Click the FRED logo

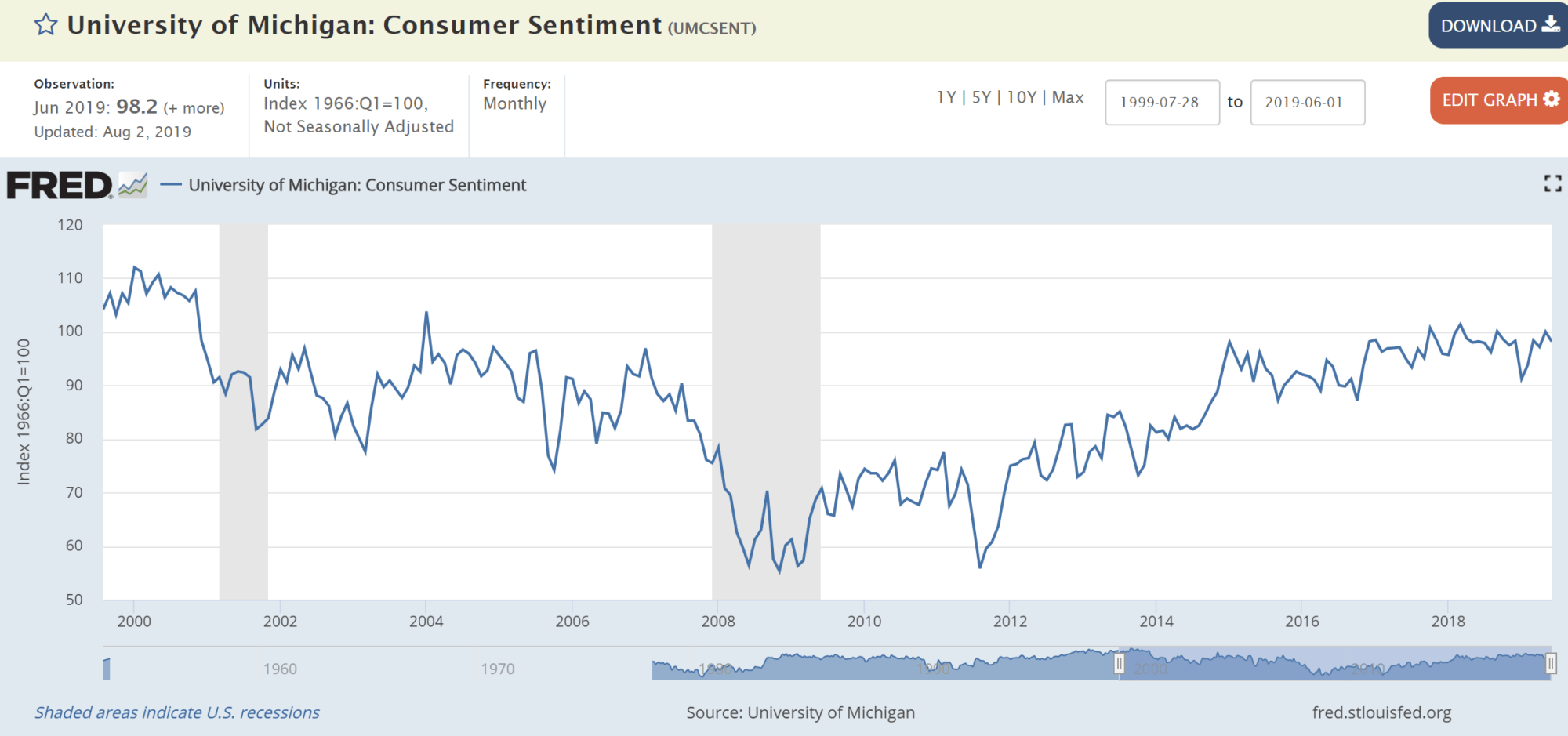(60, 186)
